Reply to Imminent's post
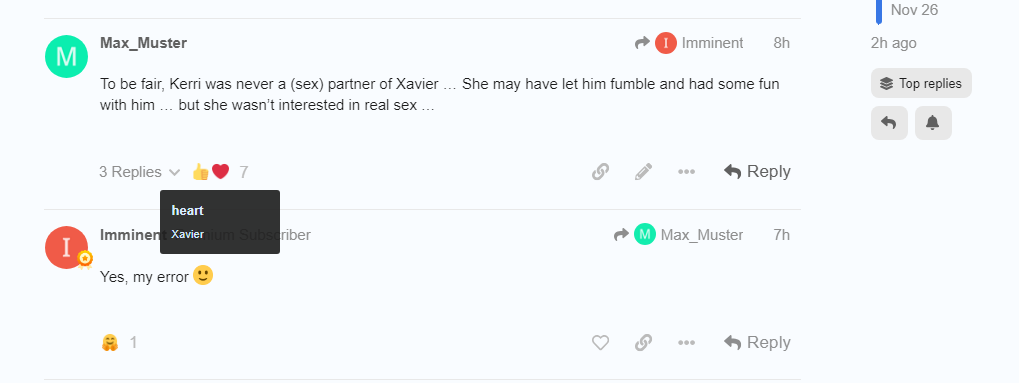 756,343
